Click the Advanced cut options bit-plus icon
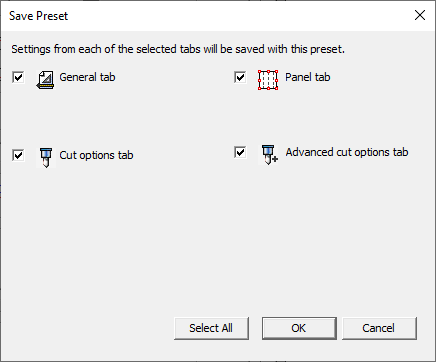436x362 pixels. [269, 155]
